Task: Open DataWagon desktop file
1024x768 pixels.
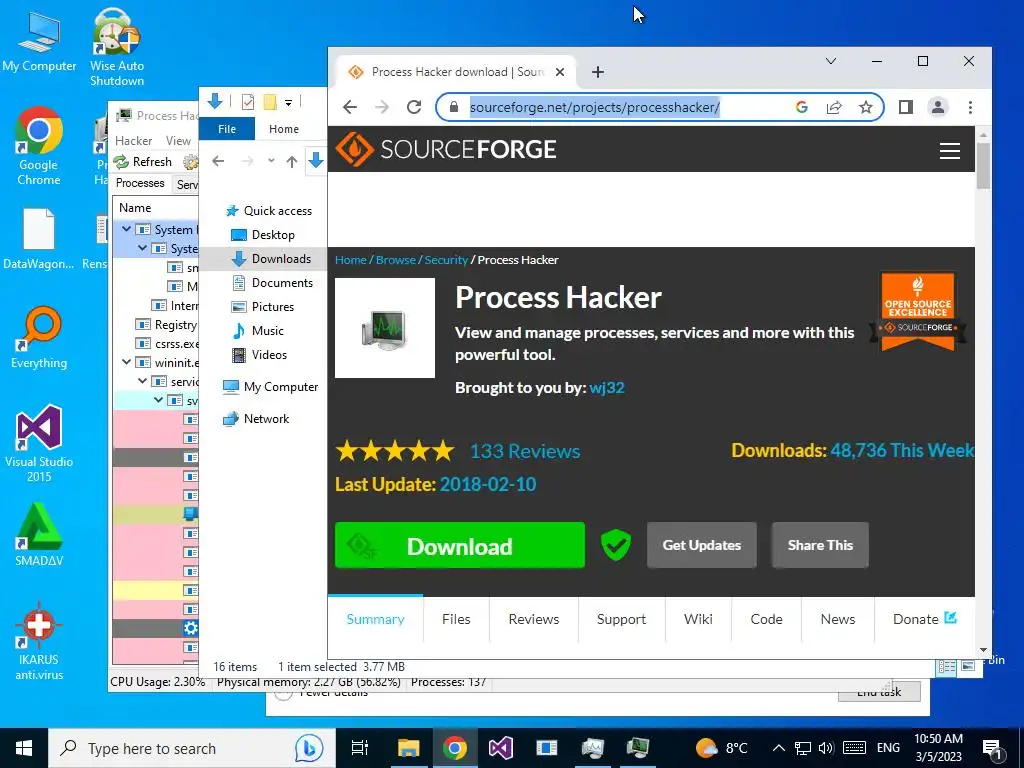Action: (39, 238)
